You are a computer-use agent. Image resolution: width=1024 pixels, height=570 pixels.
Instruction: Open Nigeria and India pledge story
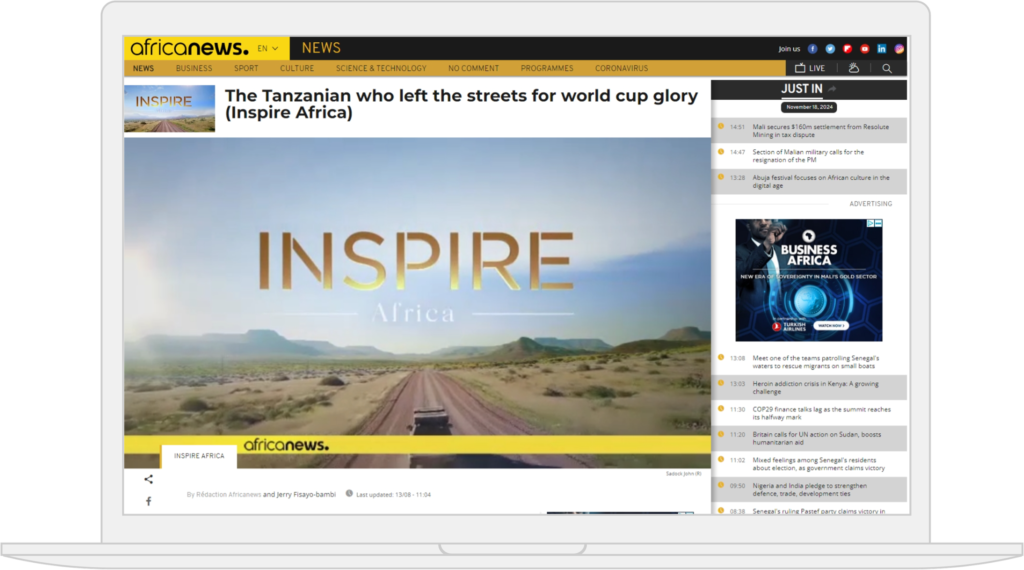tap(808, 490)
